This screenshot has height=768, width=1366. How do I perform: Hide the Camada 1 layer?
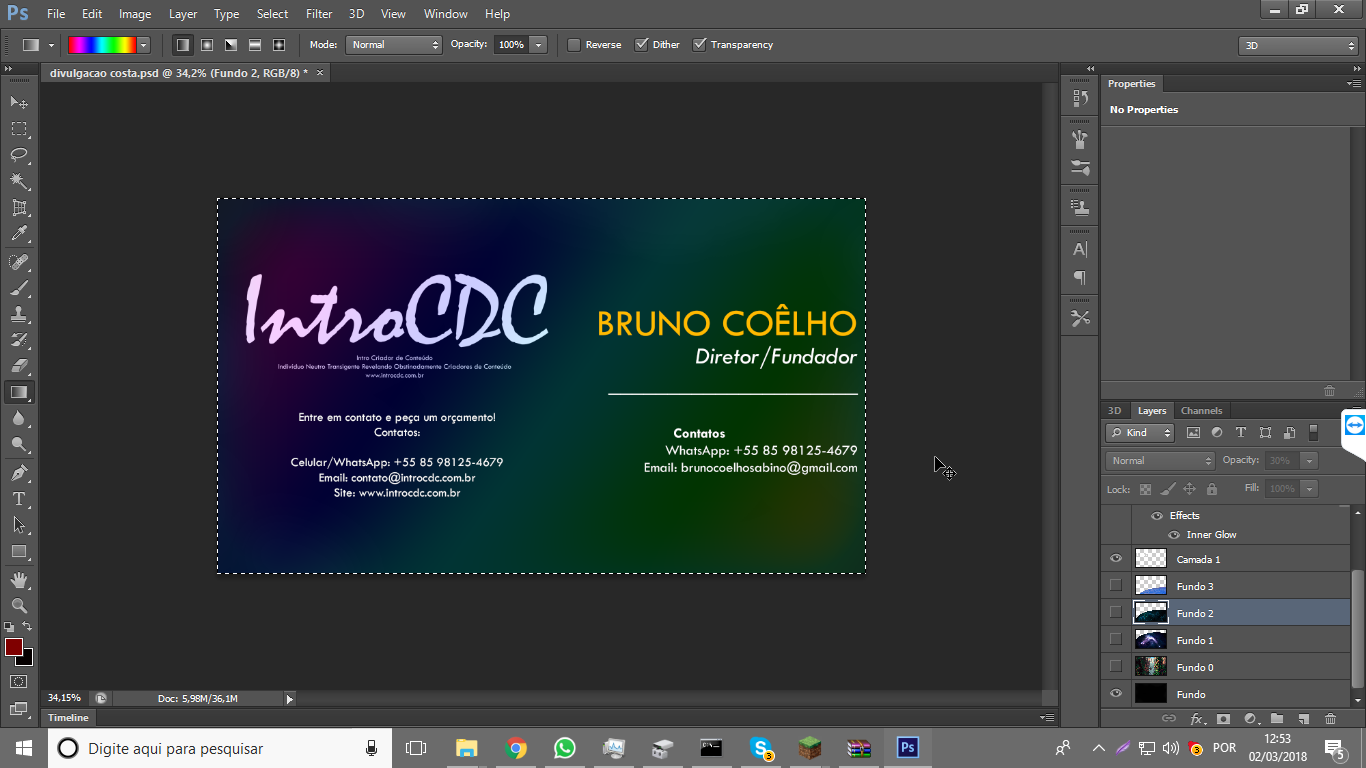pyautogui.click(x=1116, y=559)
